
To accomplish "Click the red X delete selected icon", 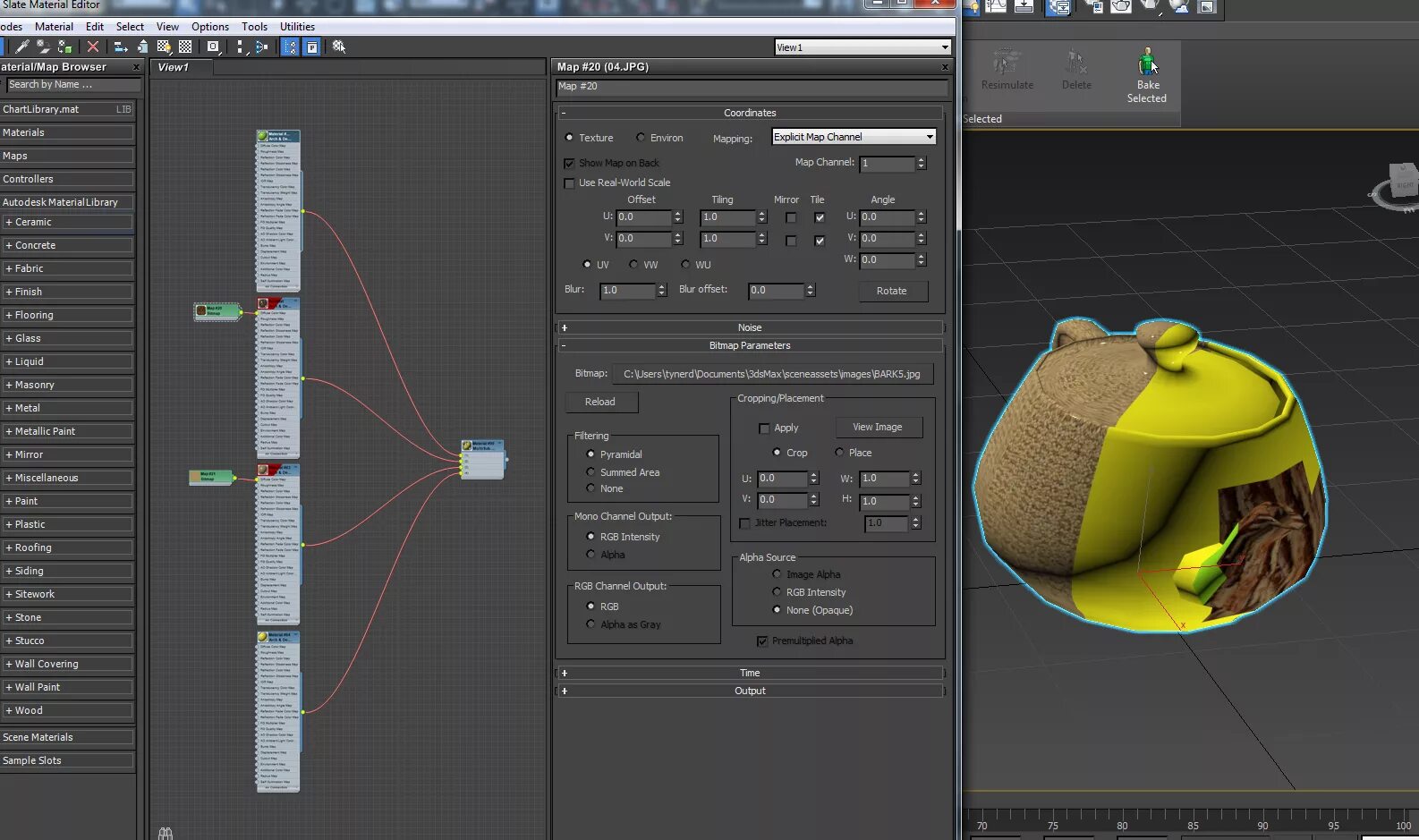I will coord(92,47).
